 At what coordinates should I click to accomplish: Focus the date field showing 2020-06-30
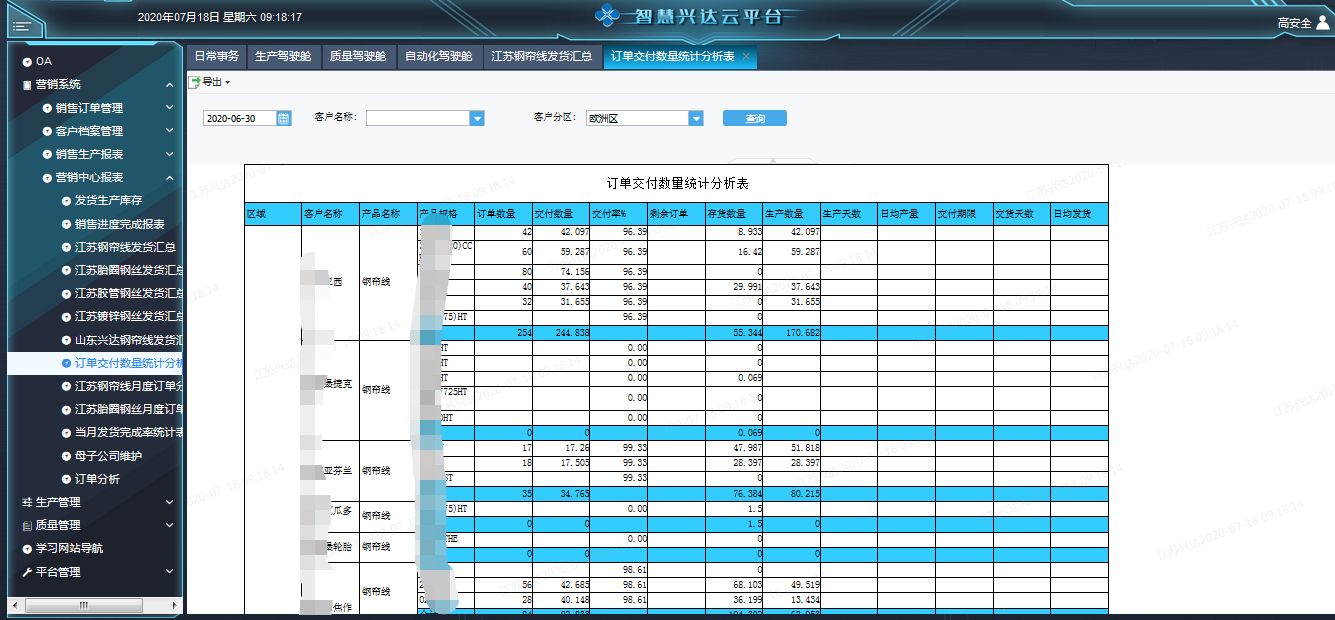[240, 118]
